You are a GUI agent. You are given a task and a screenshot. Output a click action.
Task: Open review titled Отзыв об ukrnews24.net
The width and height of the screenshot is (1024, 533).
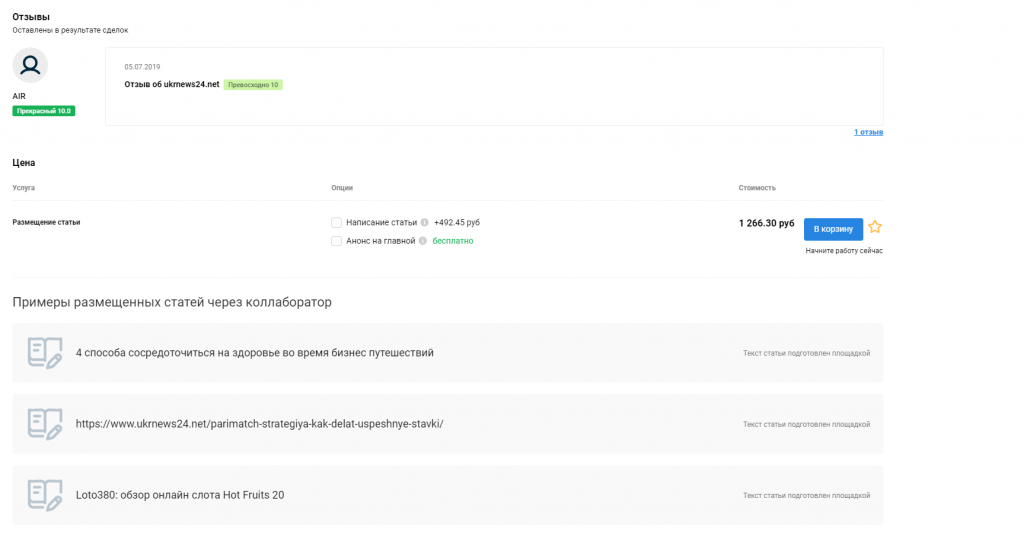tap(171, 85)
